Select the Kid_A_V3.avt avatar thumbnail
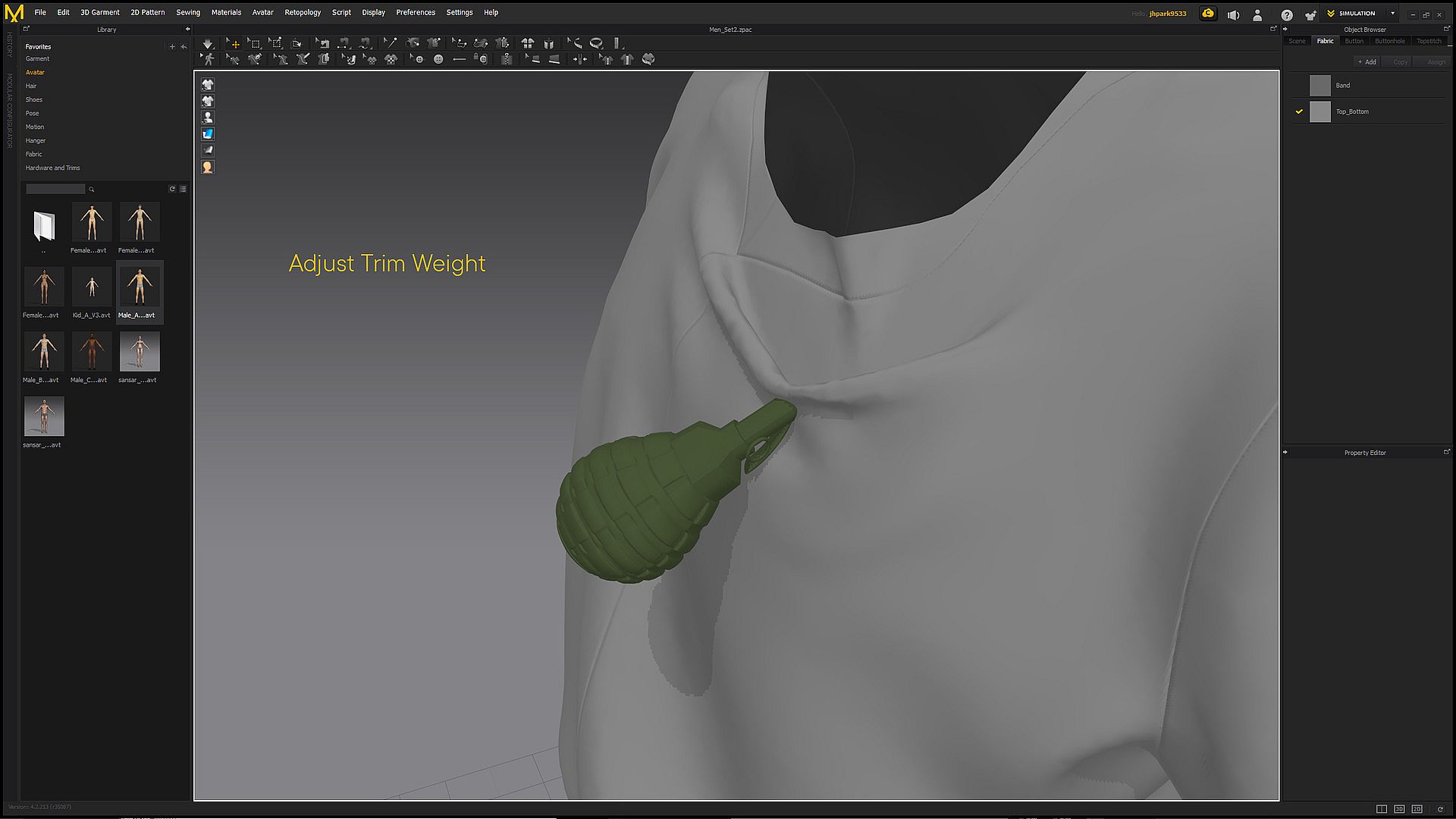 coord(92,287)
